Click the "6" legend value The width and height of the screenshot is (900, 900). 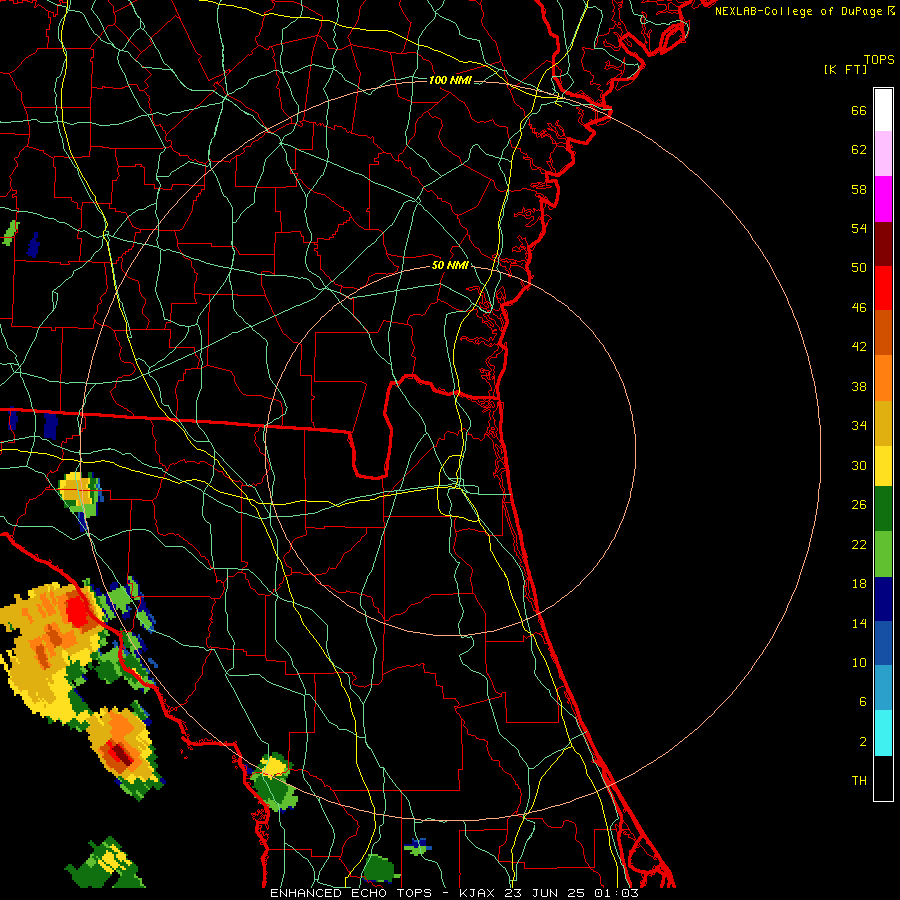pyautogui.click(x=863, y=702)
